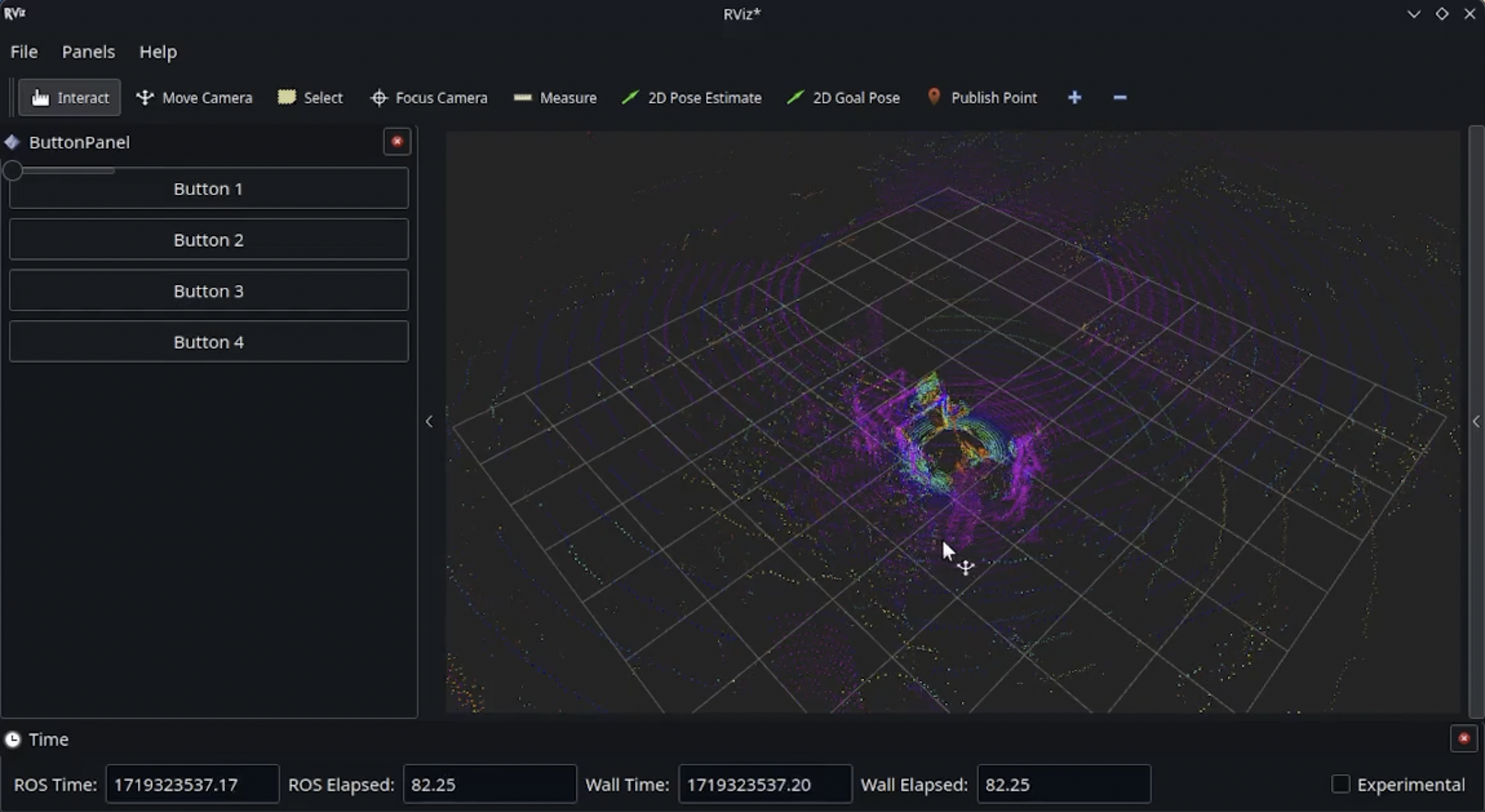Select the Interact tool

click(x=69, y=97)
